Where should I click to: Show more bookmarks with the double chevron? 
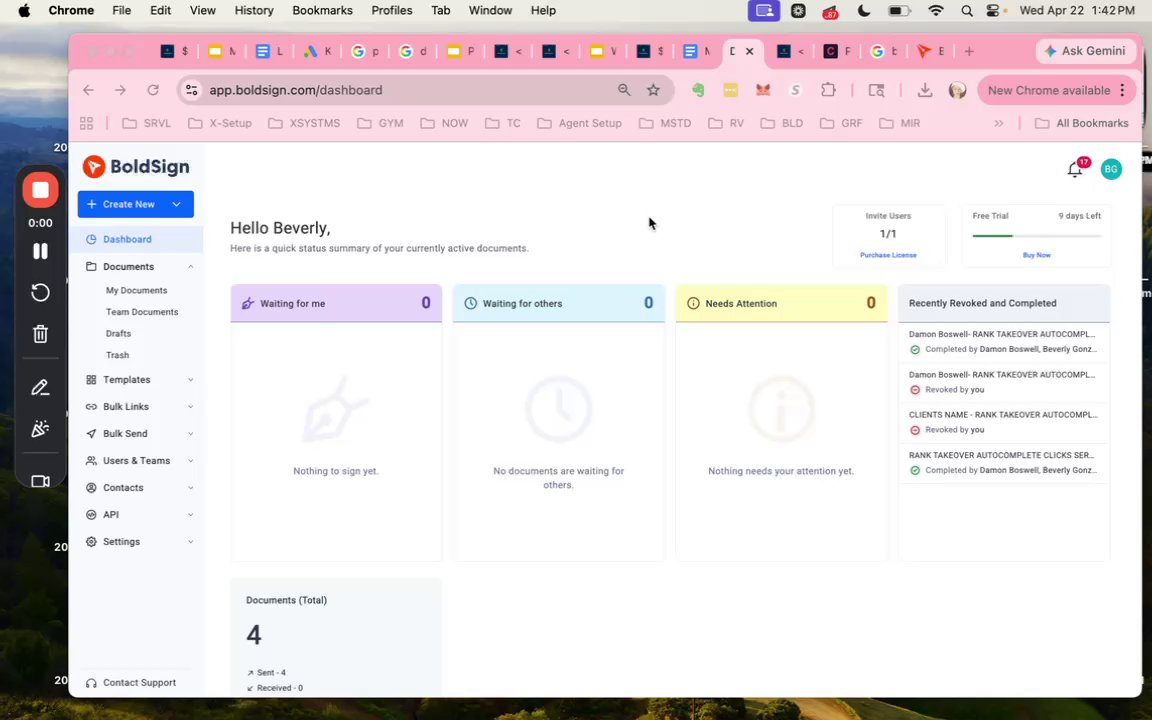(998, 123)
